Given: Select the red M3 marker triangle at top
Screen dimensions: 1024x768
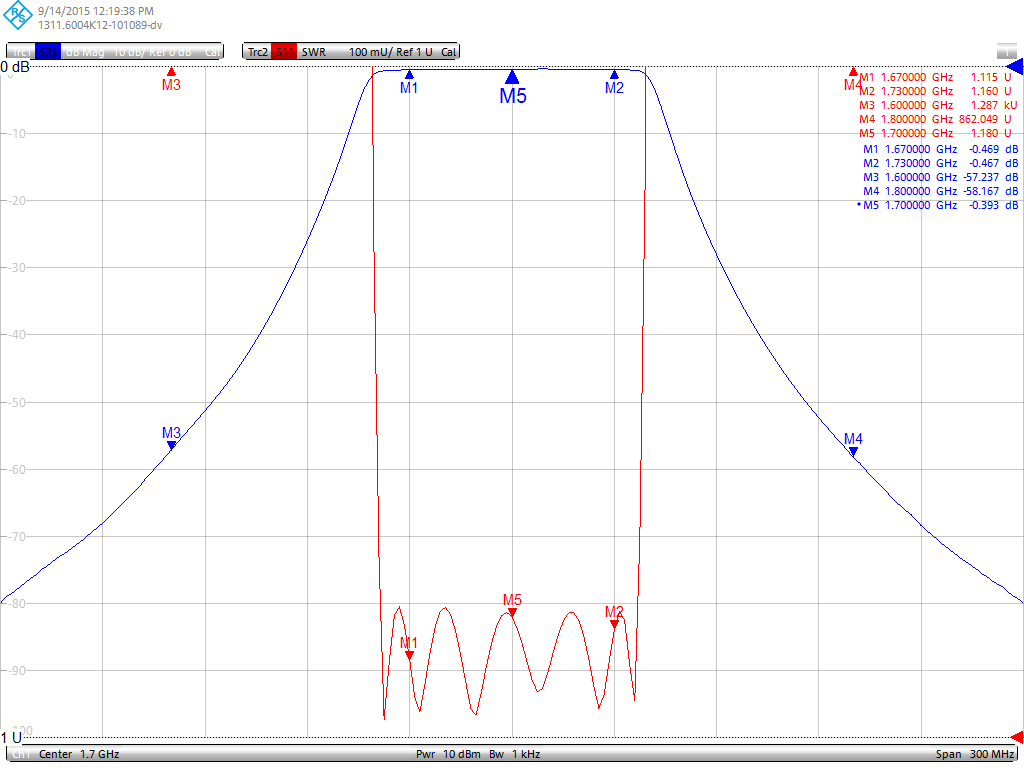Looking at the screenshot, I should coord(171,71).
